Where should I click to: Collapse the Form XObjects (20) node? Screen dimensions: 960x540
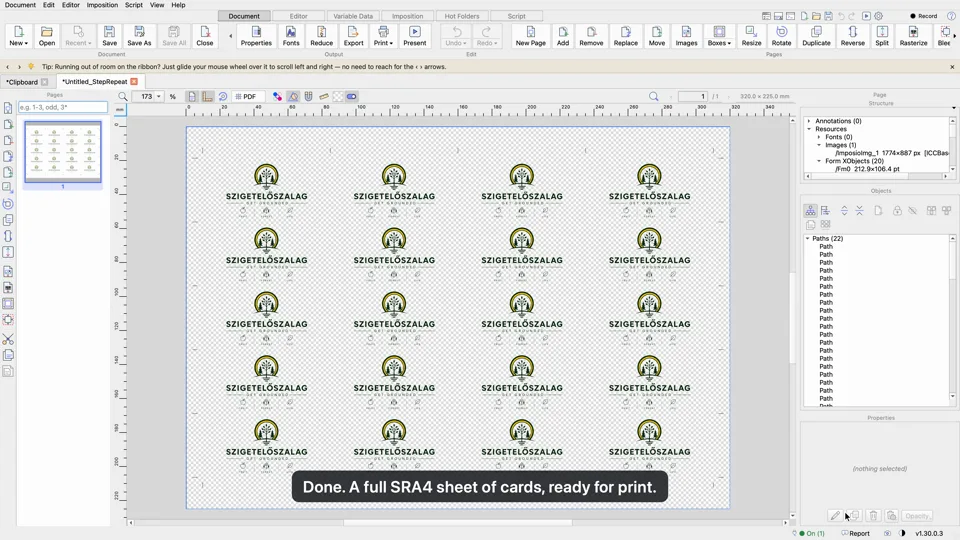tap(819, 161)
